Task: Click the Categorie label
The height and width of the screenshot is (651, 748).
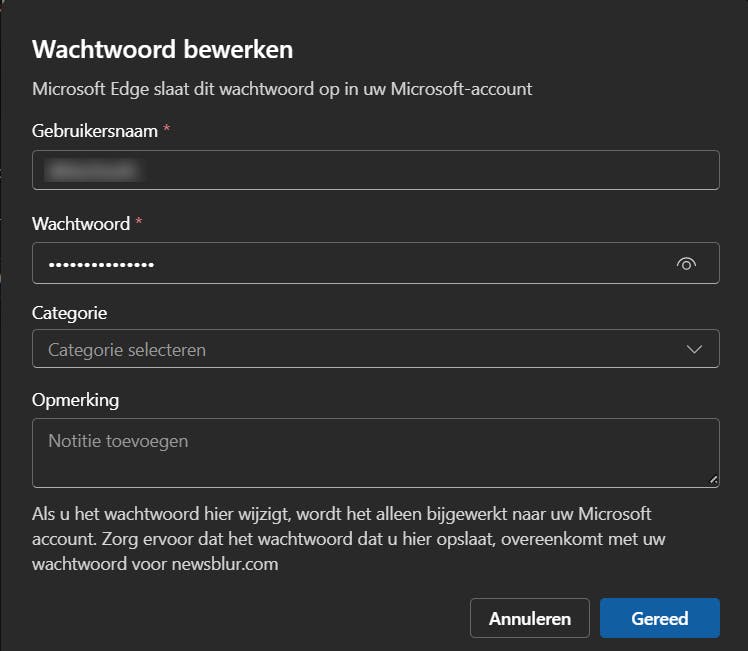Action: (70, 313)
